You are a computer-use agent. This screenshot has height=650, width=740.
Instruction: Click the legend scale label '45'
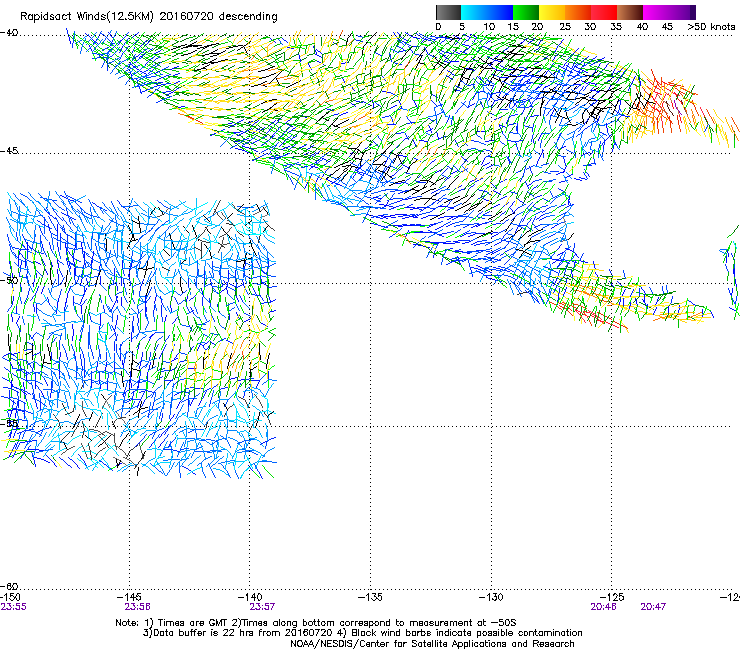[667, 27]
